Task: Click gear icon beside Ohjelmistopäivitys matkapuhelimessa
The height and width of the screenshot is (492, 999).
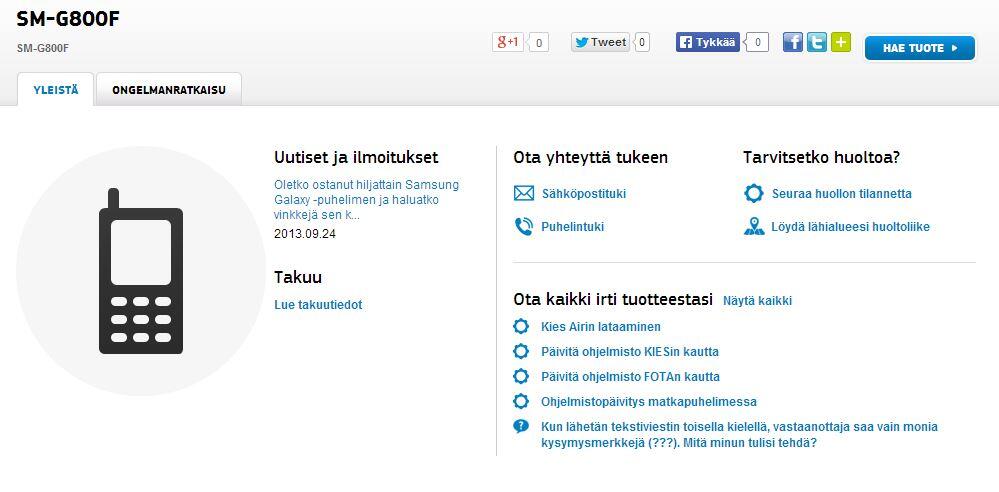Action: 521,401
